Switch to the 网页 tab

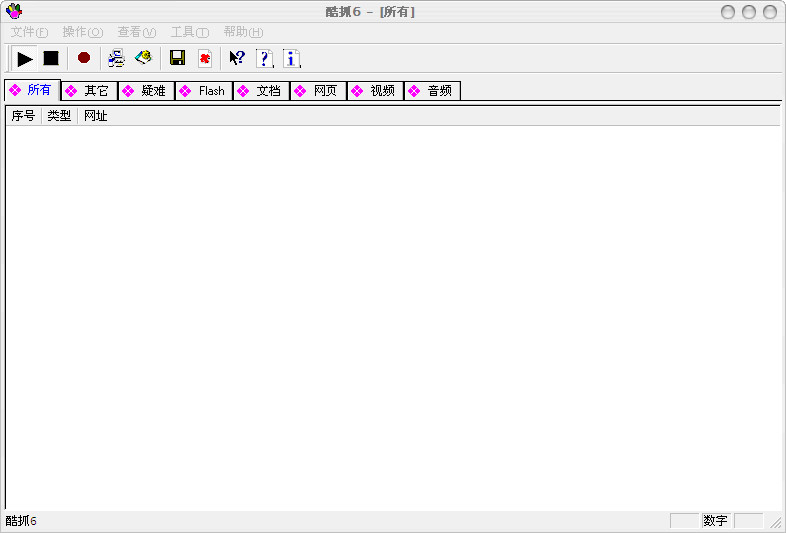tap(318, 91)
